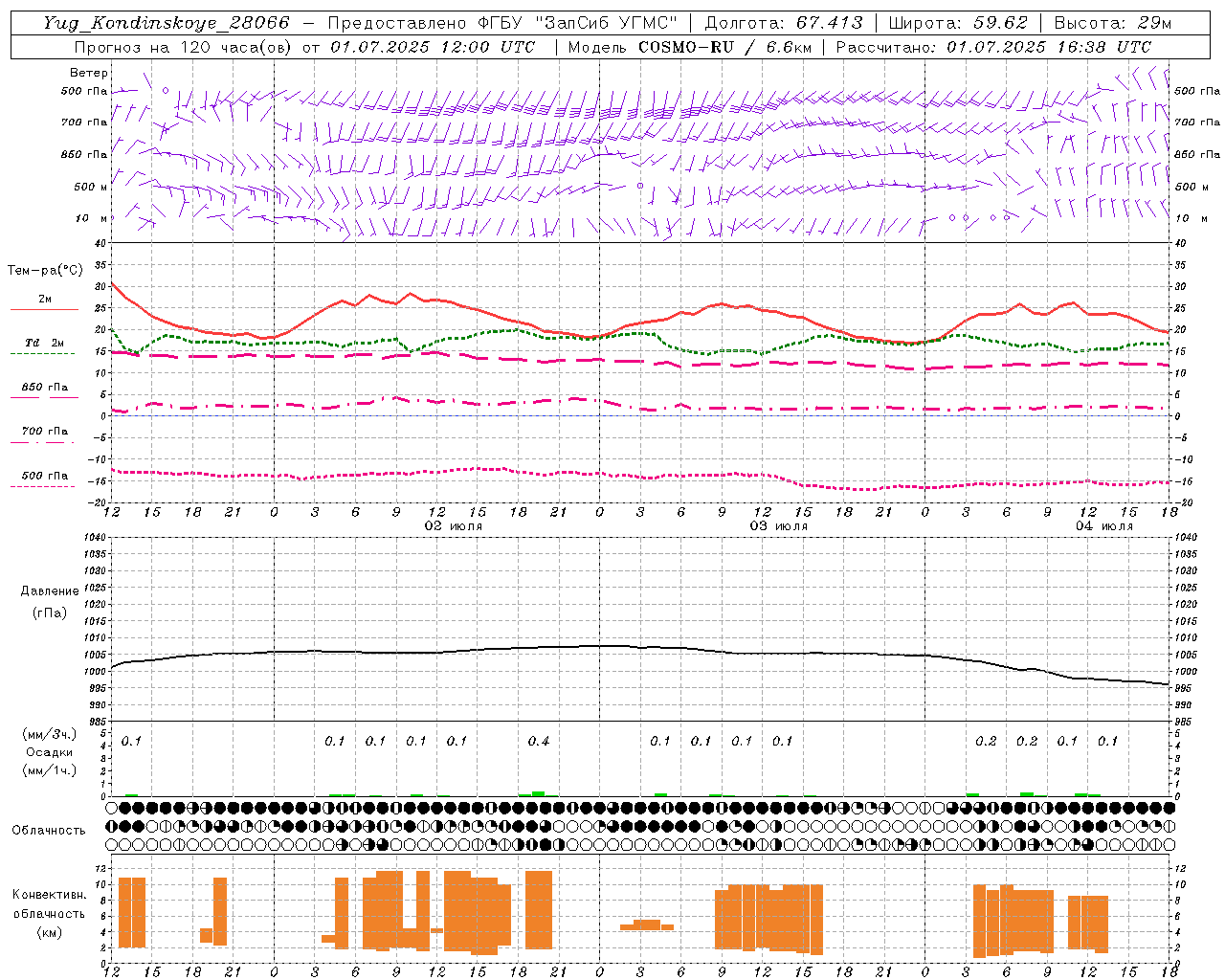
Task: Click the 700 гПа temperature legend entry
Action: click(x=44, y=432)
